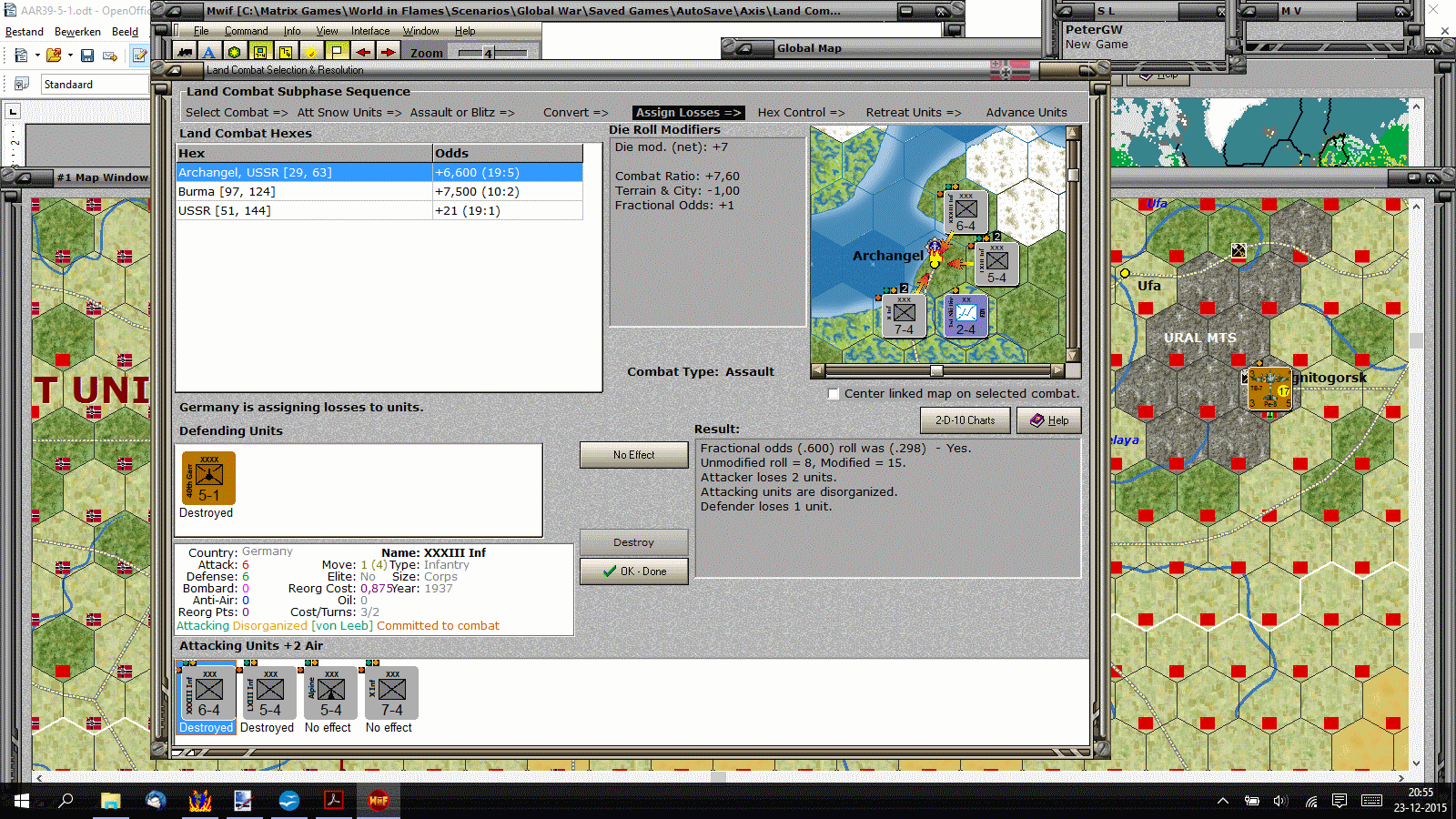Screen dimensions: 1456x819
Task: Open the View menu in Mwif
Action: pos(327,31)
